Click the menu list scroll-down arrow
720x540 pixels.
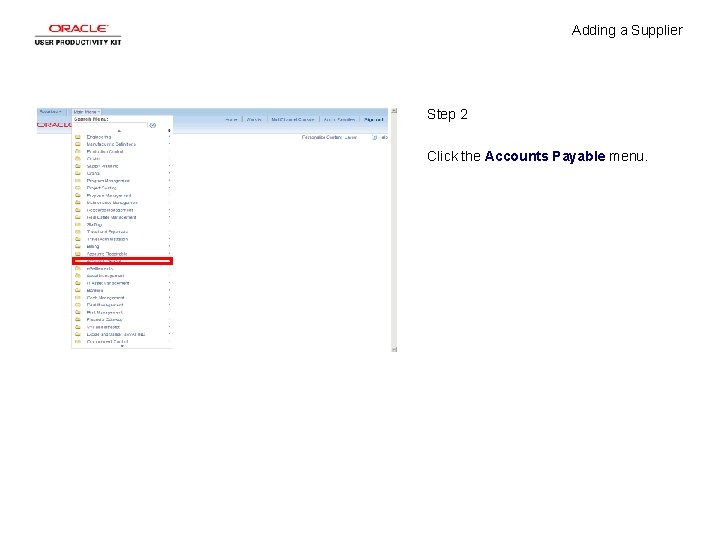122,346
